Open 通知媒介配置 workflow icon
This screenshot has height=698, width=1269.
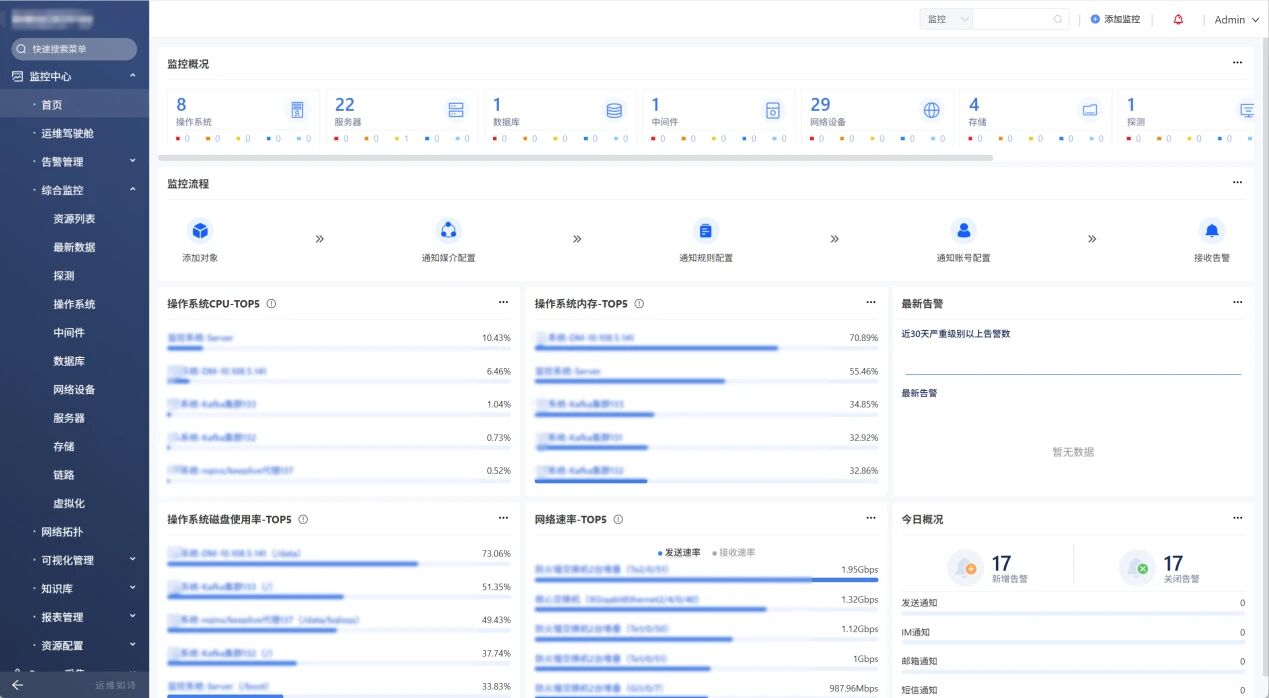tap(448, 231)
